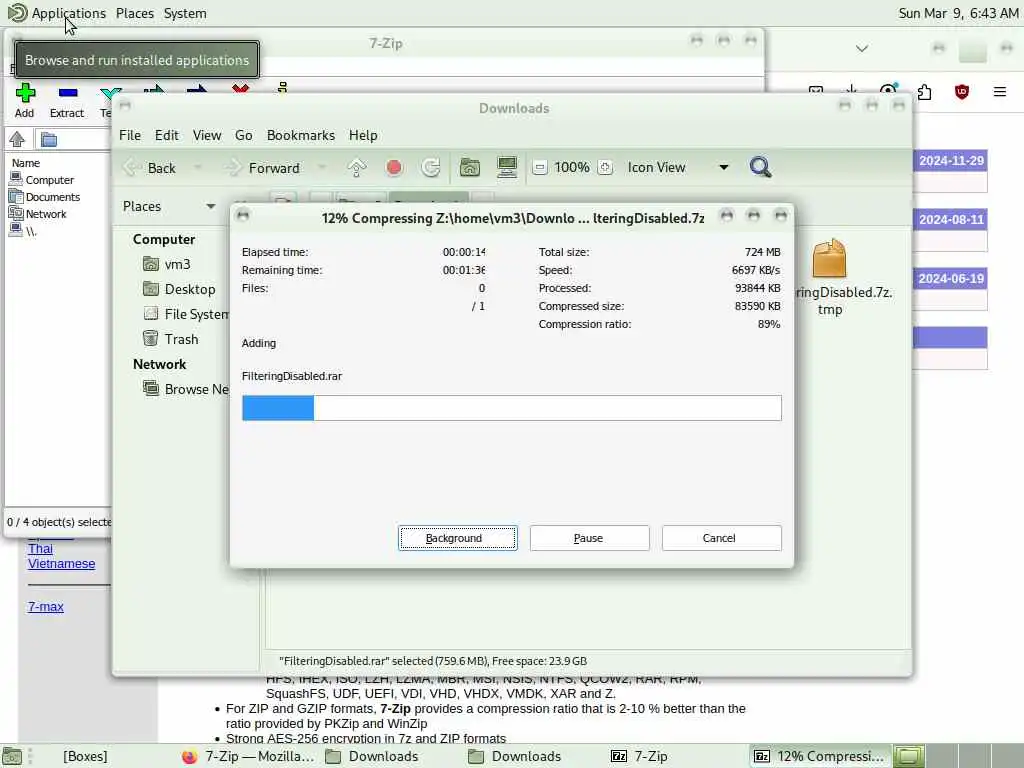Open the Places menu in top panel
This screenshot has width=1024, height=768.
(135, 13)
